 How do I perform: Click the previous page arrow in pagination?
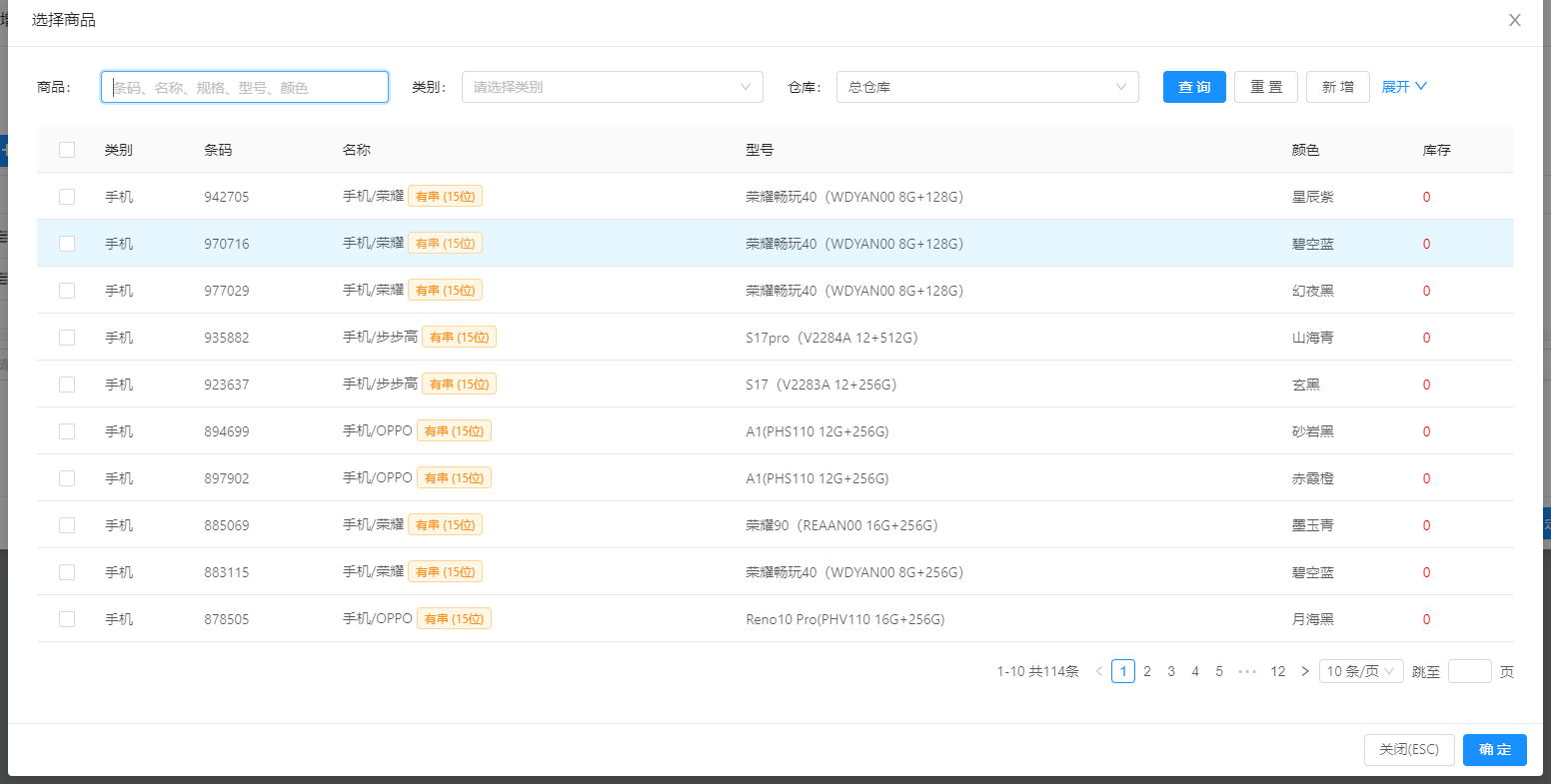[1099, 671]
